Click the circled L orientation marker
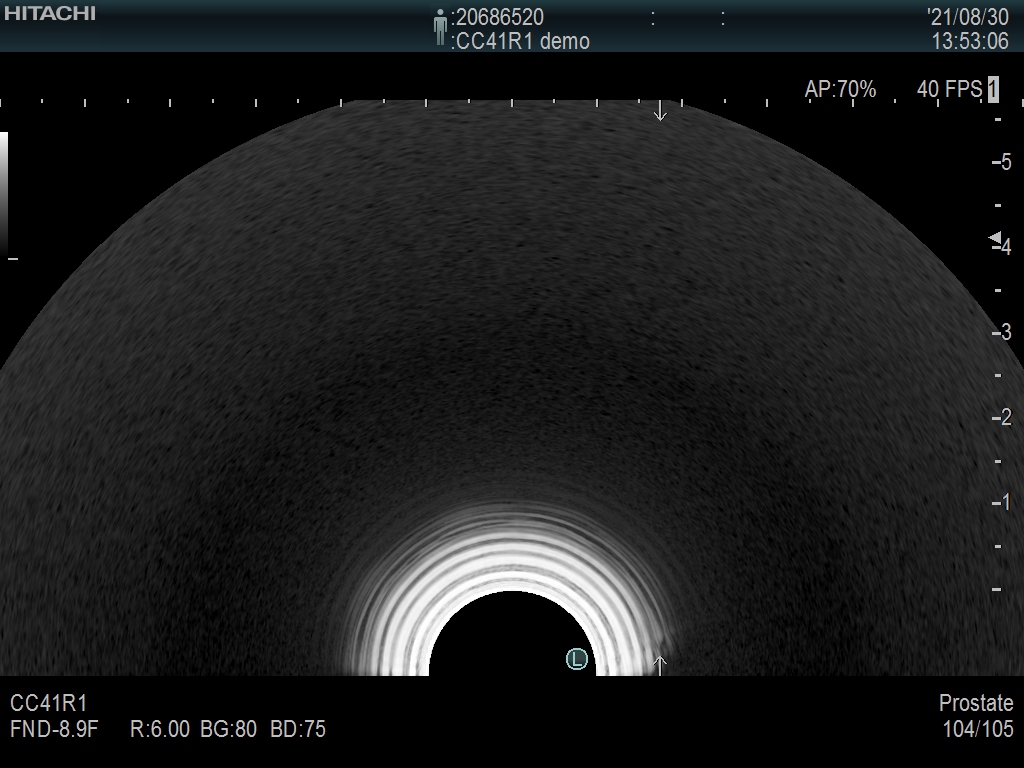Image resolution: width=1024 pixels, height=768 pixels. [x=576, y=658]
